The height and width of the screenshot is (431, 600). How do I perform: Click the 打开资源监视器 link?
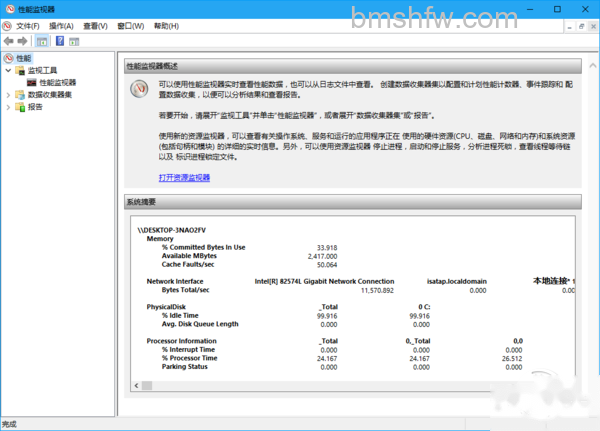184,178
